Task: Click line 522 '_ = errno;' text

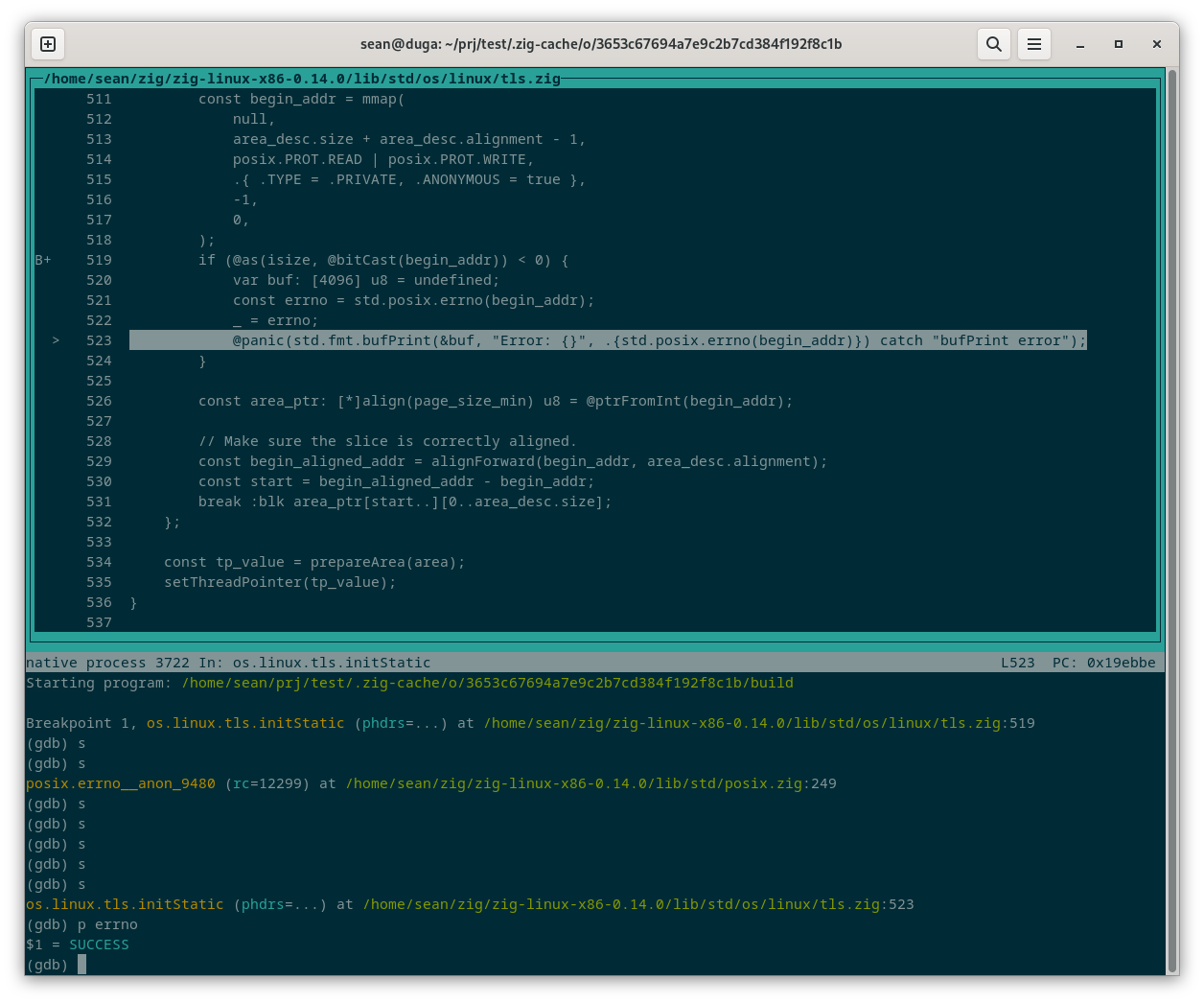Action: [x=275, y=320]
